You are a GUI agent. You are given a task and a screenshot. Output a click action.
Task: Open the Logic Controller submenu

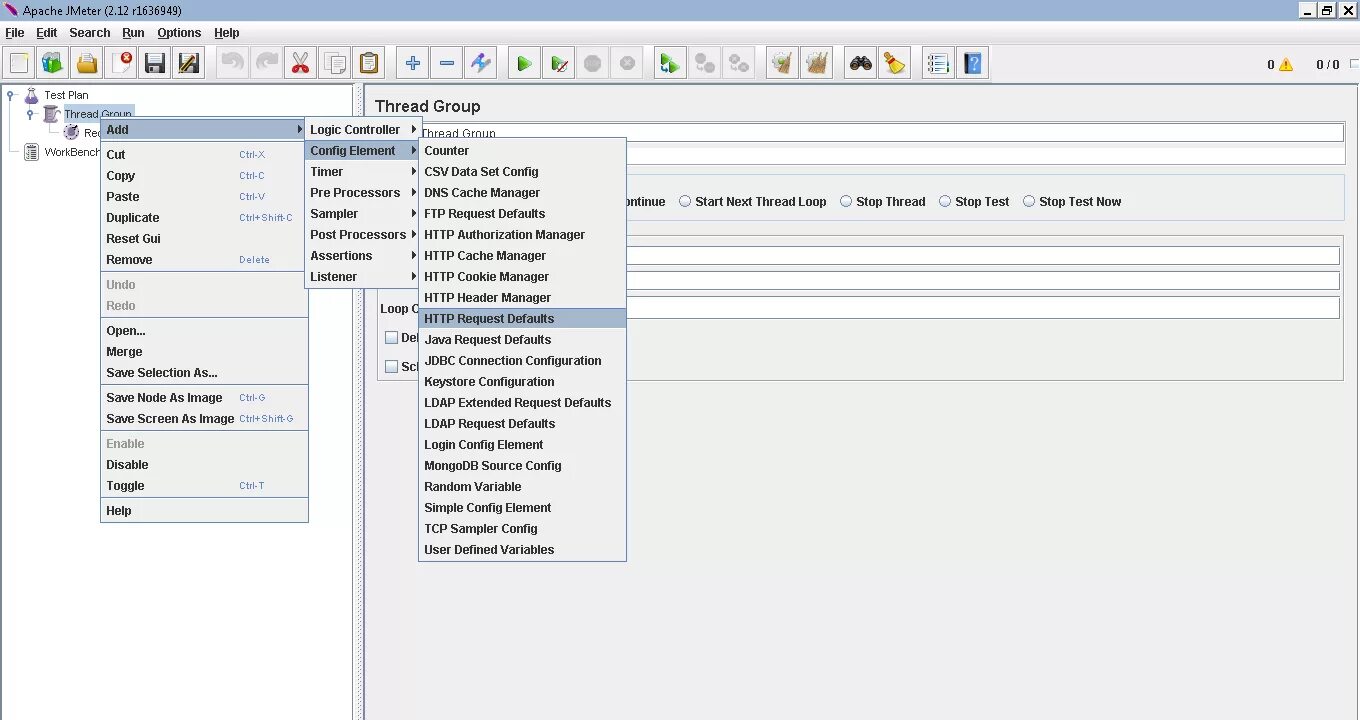click(362, 129)
